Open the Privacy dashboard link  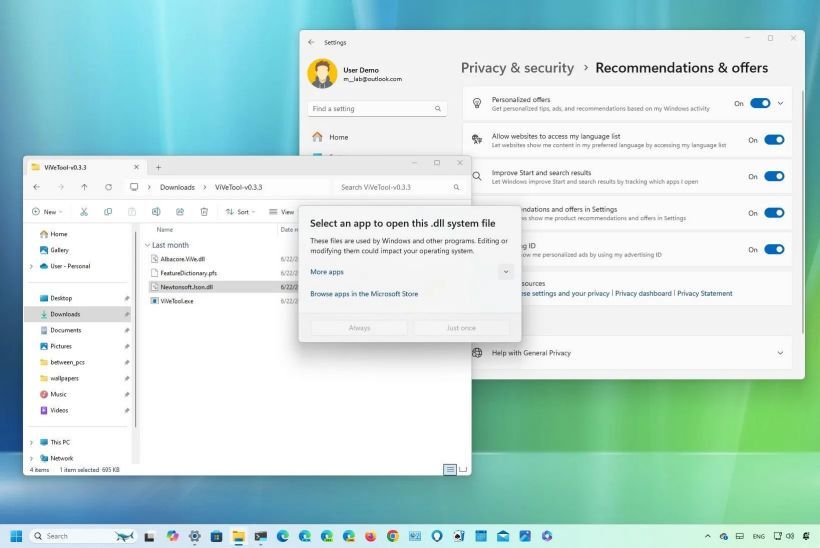click(x=642, y=294)
